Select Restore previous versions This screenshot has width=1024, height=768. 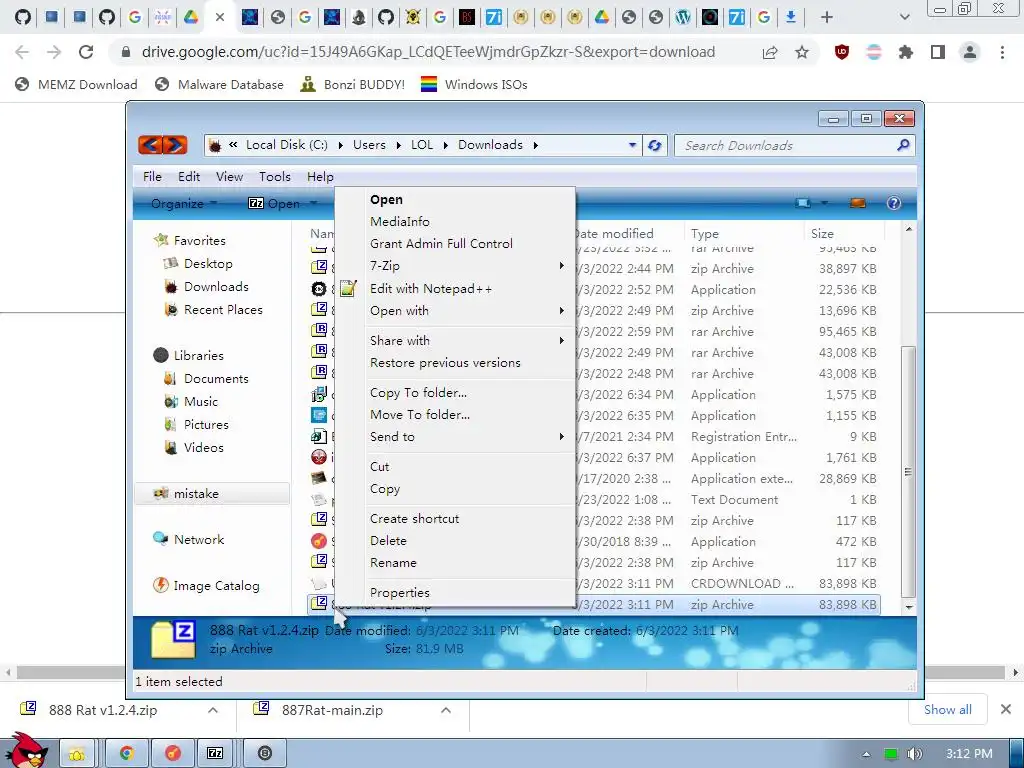click(x=445, y=362)
